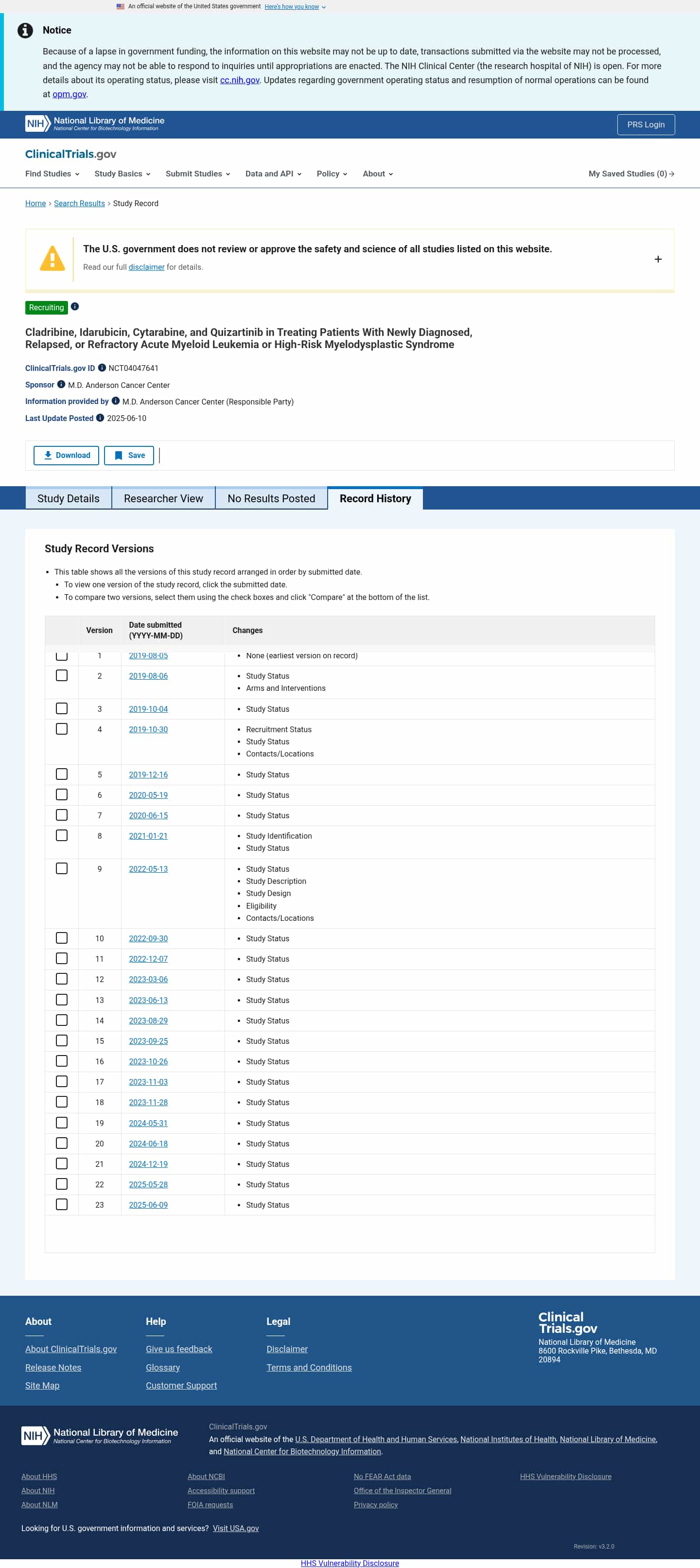The image size is (700, 1568).
Task: Expand the Data and API menu
Action: pos(273,174)
